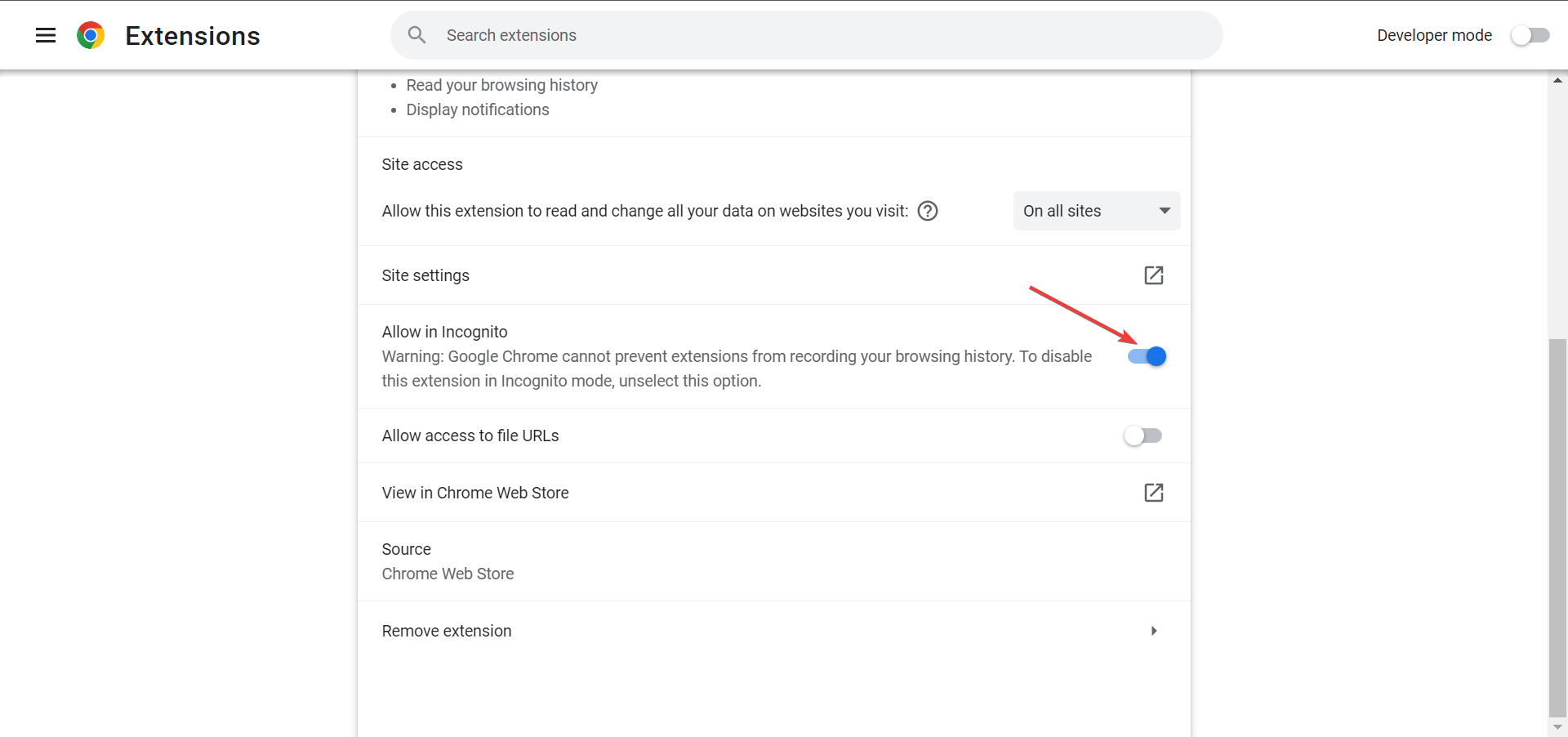Image resolution: width=1568 pixels, height=737 pixels.
Task: Click the vertical scrollbar thumb
Action: (1557, 527)
